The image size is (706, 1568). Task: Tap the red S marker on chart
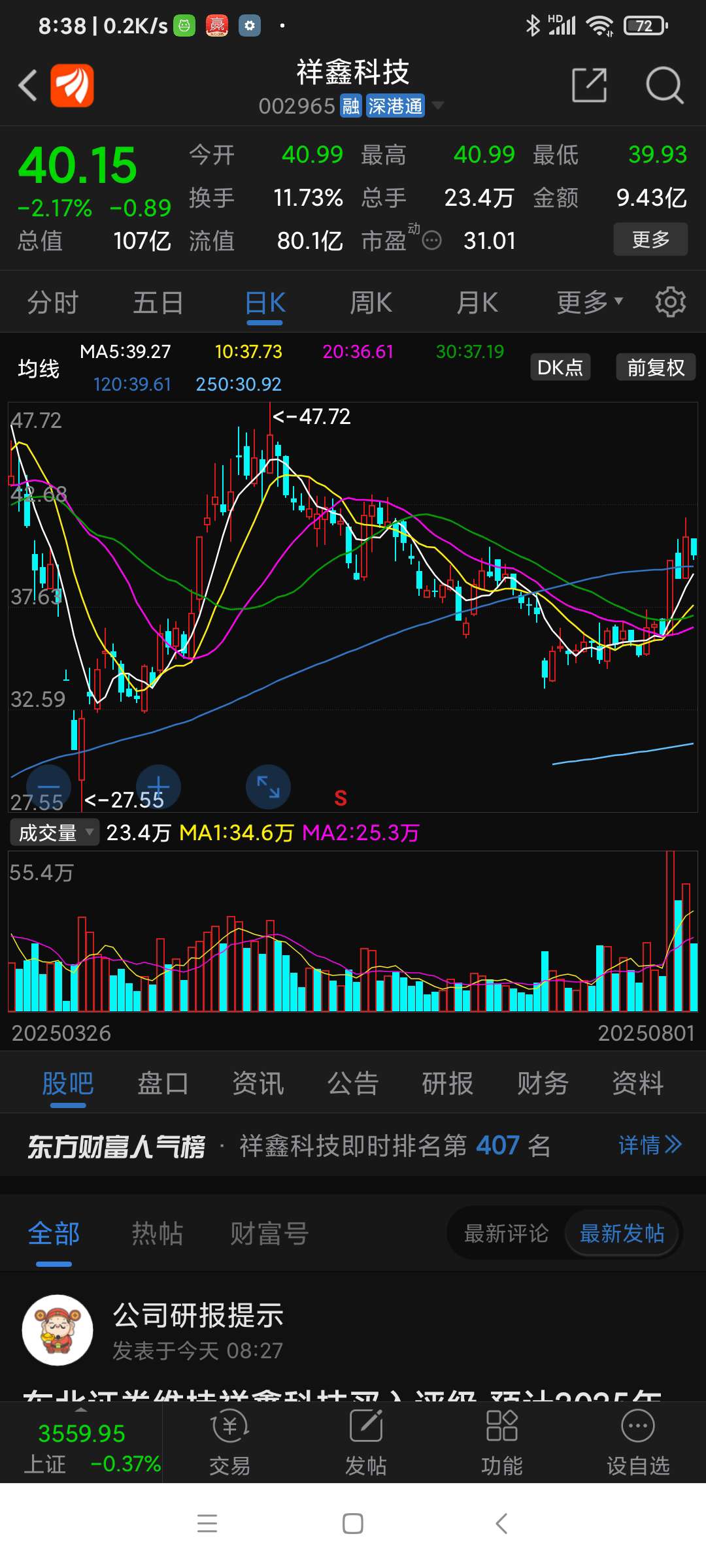pos(341,798)
